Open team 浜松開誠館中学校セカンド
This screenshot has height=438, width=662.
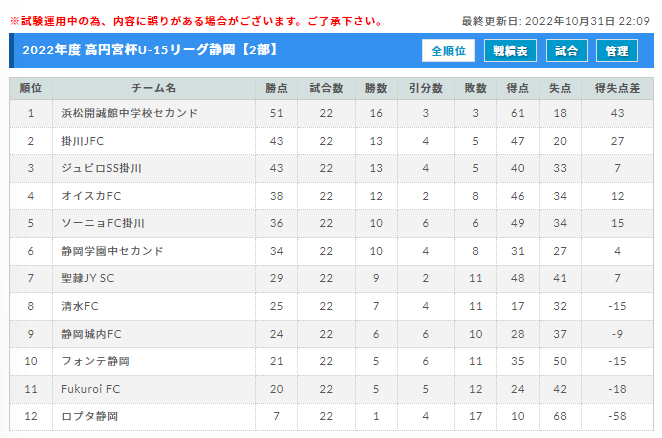pyautogui.click(x=129, y=113)
